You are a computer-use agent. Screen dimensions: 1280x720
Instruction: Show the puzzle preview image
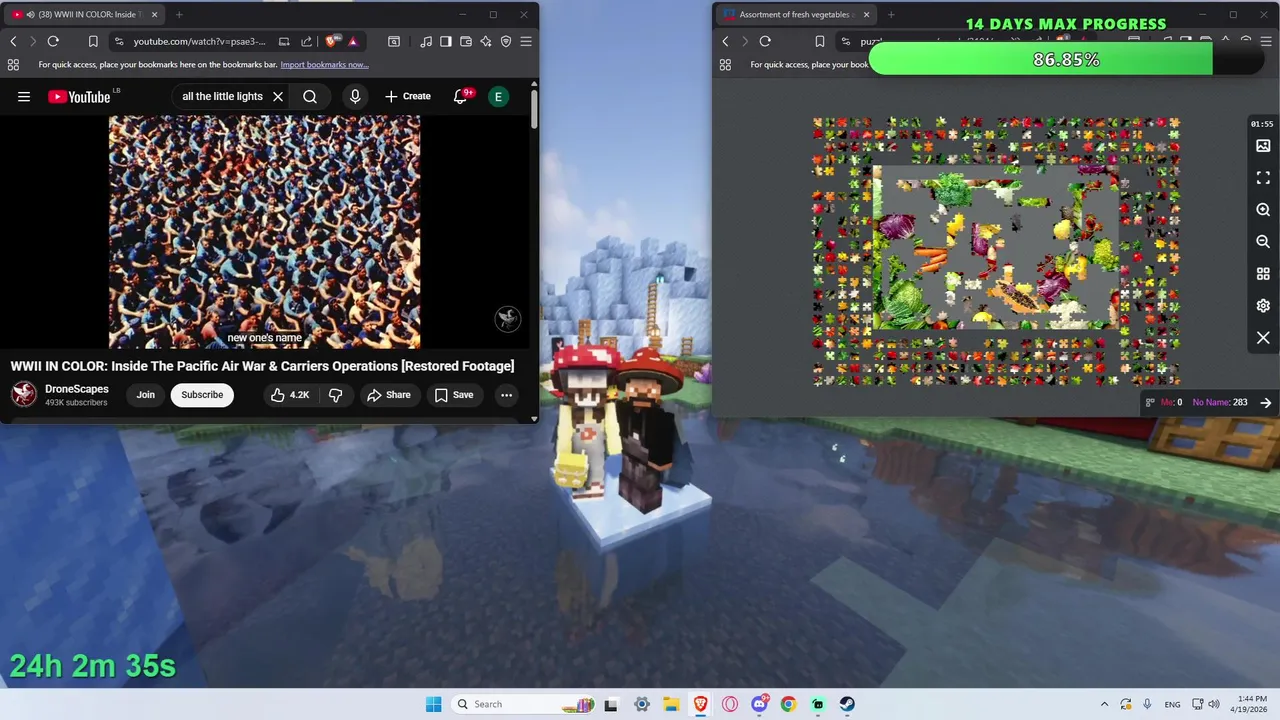click(x=1263, y=146)
